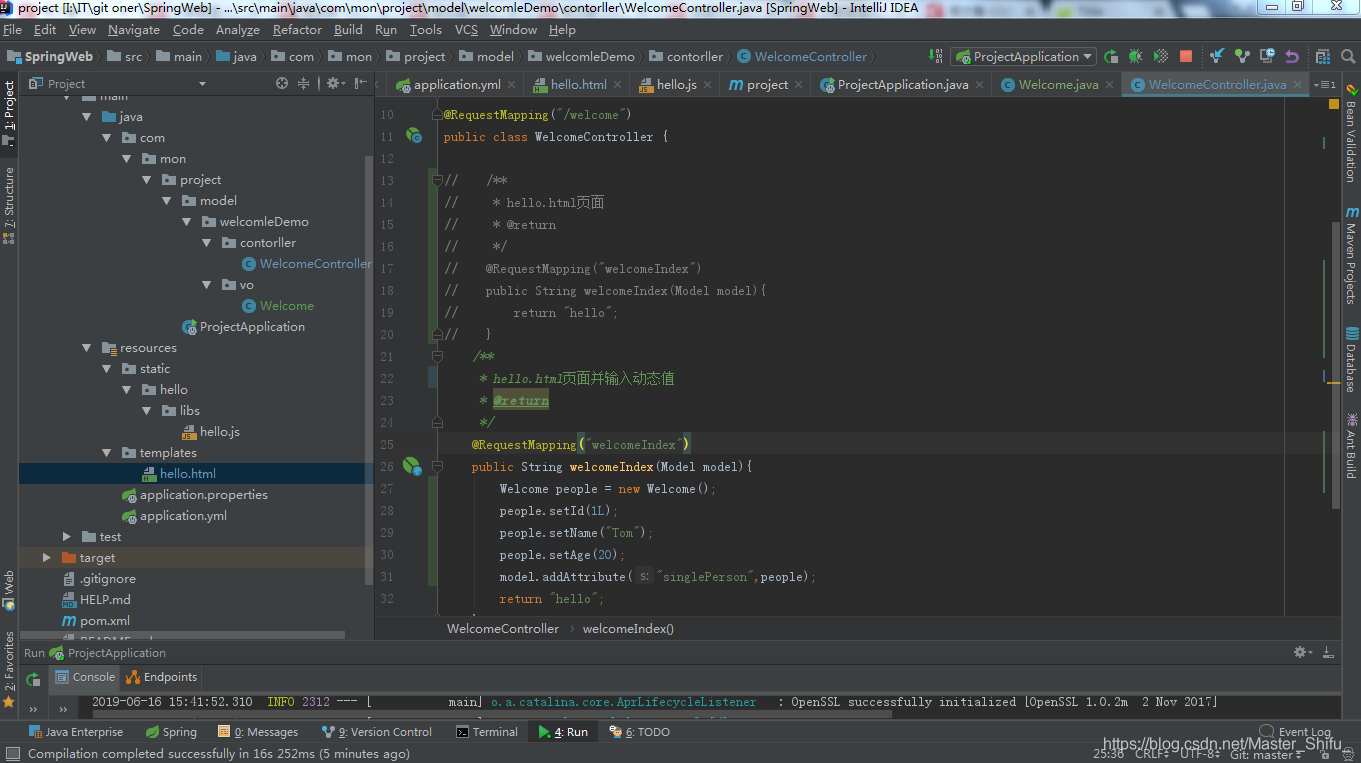Open Project panel settings gear
This screenshot has width=1361, height=763.
[x=334, y=84]
